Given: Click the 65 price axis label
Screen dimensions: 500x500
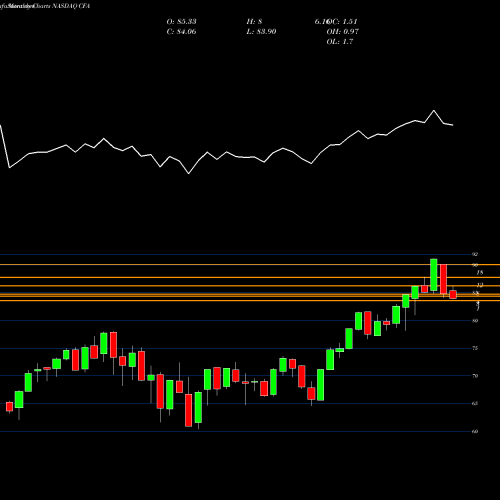Looking at the screenshot, I should click(x=475, y=403).
